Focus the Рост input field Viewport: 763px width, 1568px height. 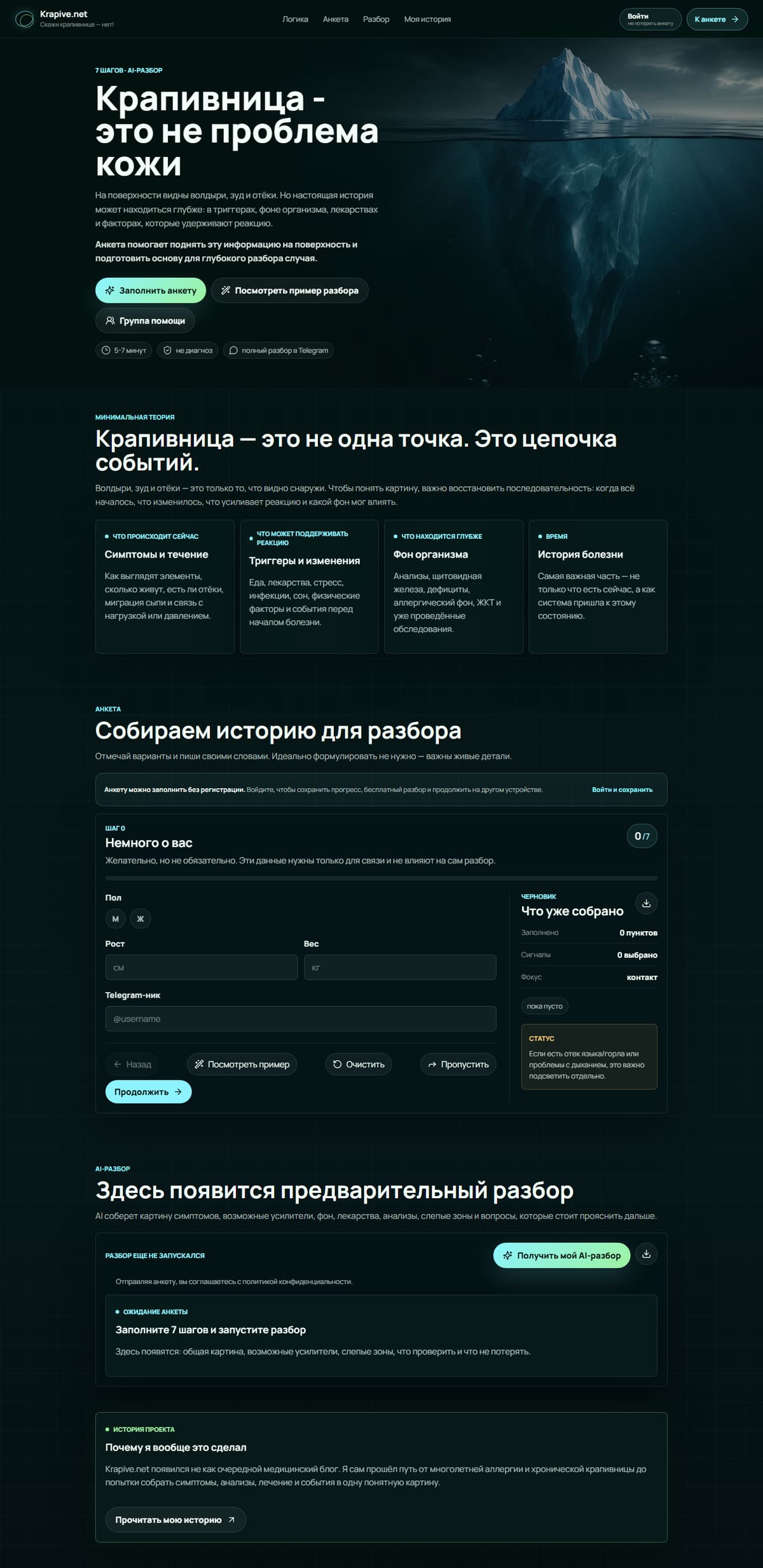(x=201, y=967)
